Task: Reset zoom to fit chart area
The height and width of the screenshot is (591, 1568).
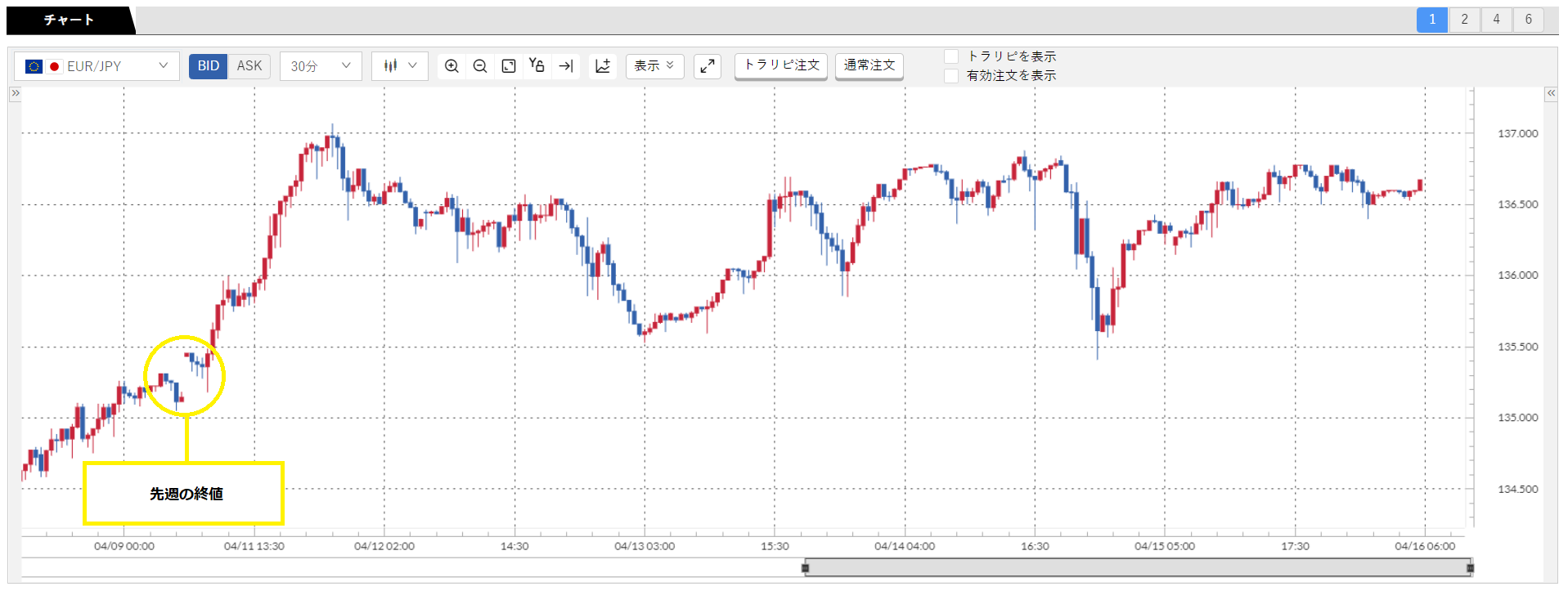Action: (x=509, y=66)
